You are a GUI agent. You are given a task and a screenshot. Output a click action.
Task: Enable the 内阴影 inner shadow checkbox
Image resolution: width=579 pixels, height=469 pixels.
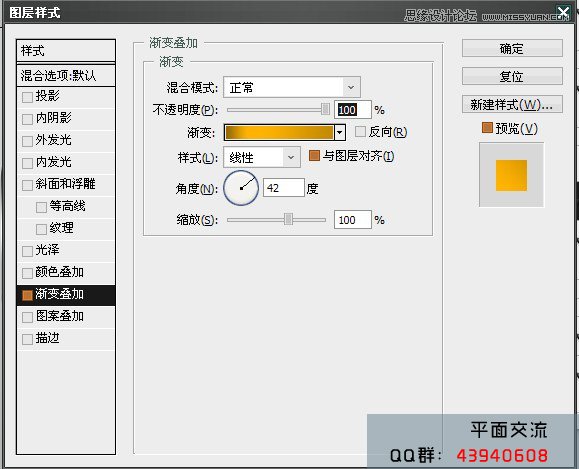coord(27,119)
